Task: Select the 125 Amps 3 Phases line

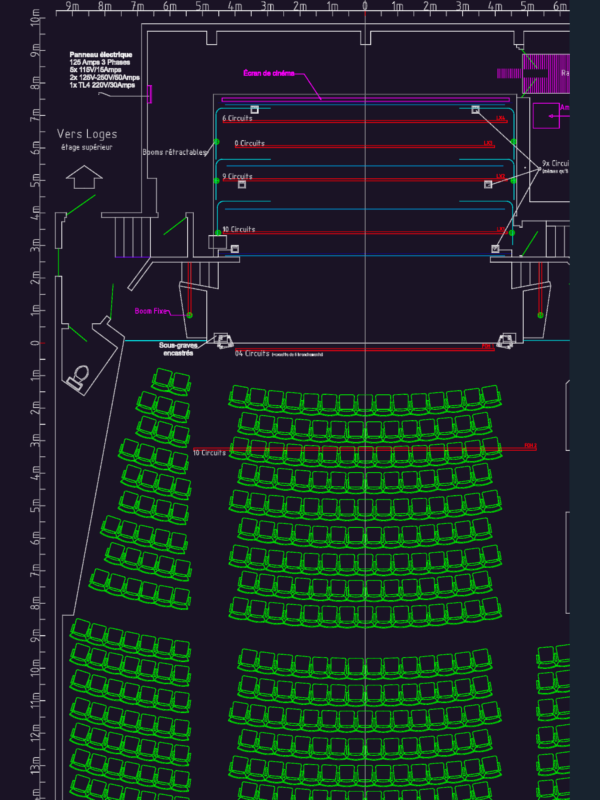Action: (x=100, y=62)
